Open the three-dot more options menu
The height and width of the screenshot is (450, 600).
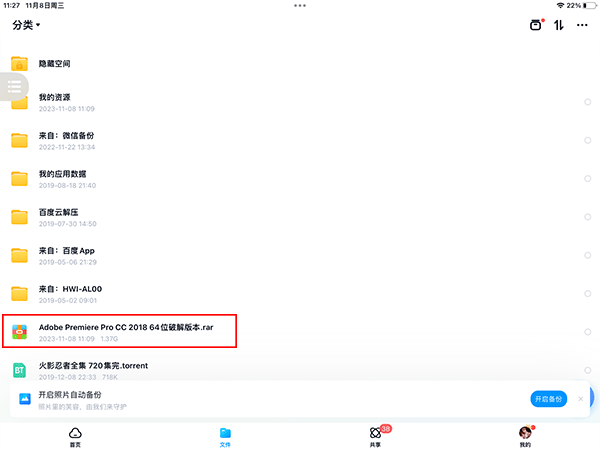(582, 25)
